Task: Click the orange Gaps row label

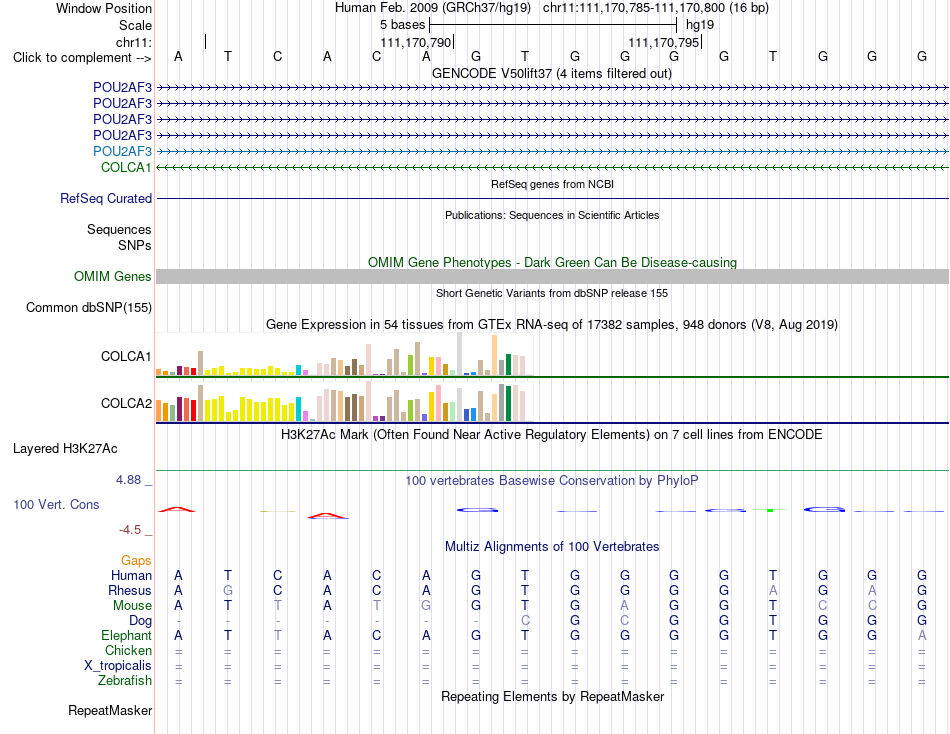Action: pos(136,561)
